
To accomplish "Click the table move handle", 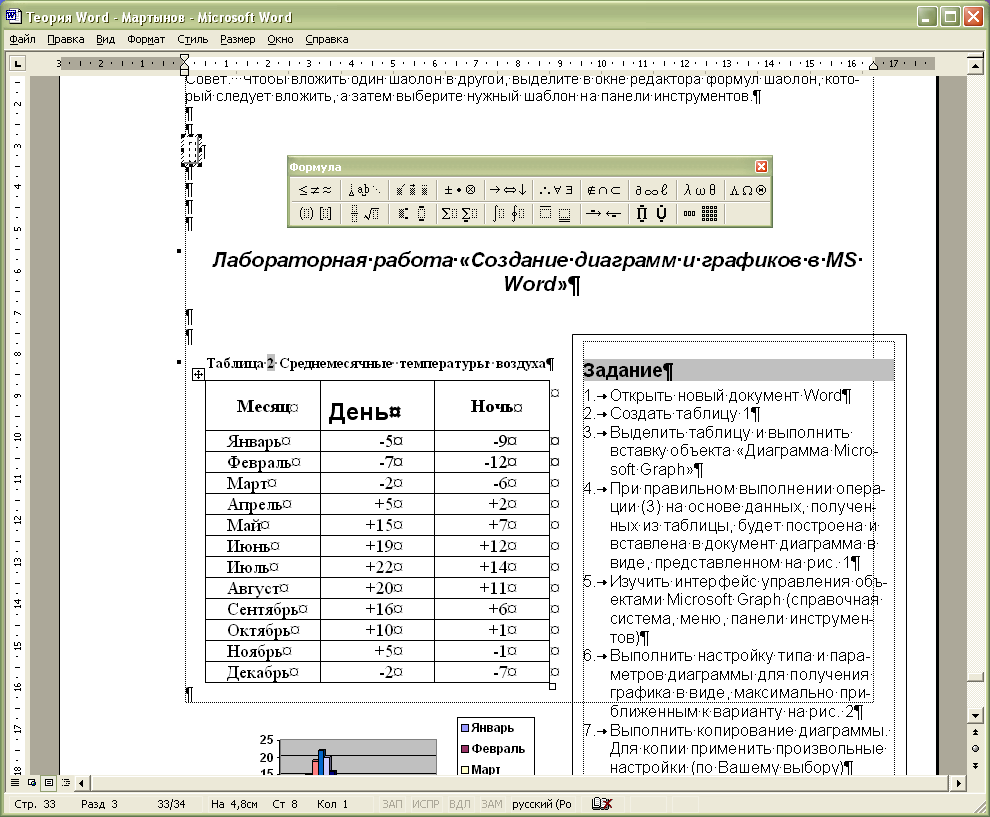I will [x=198, y=374].
